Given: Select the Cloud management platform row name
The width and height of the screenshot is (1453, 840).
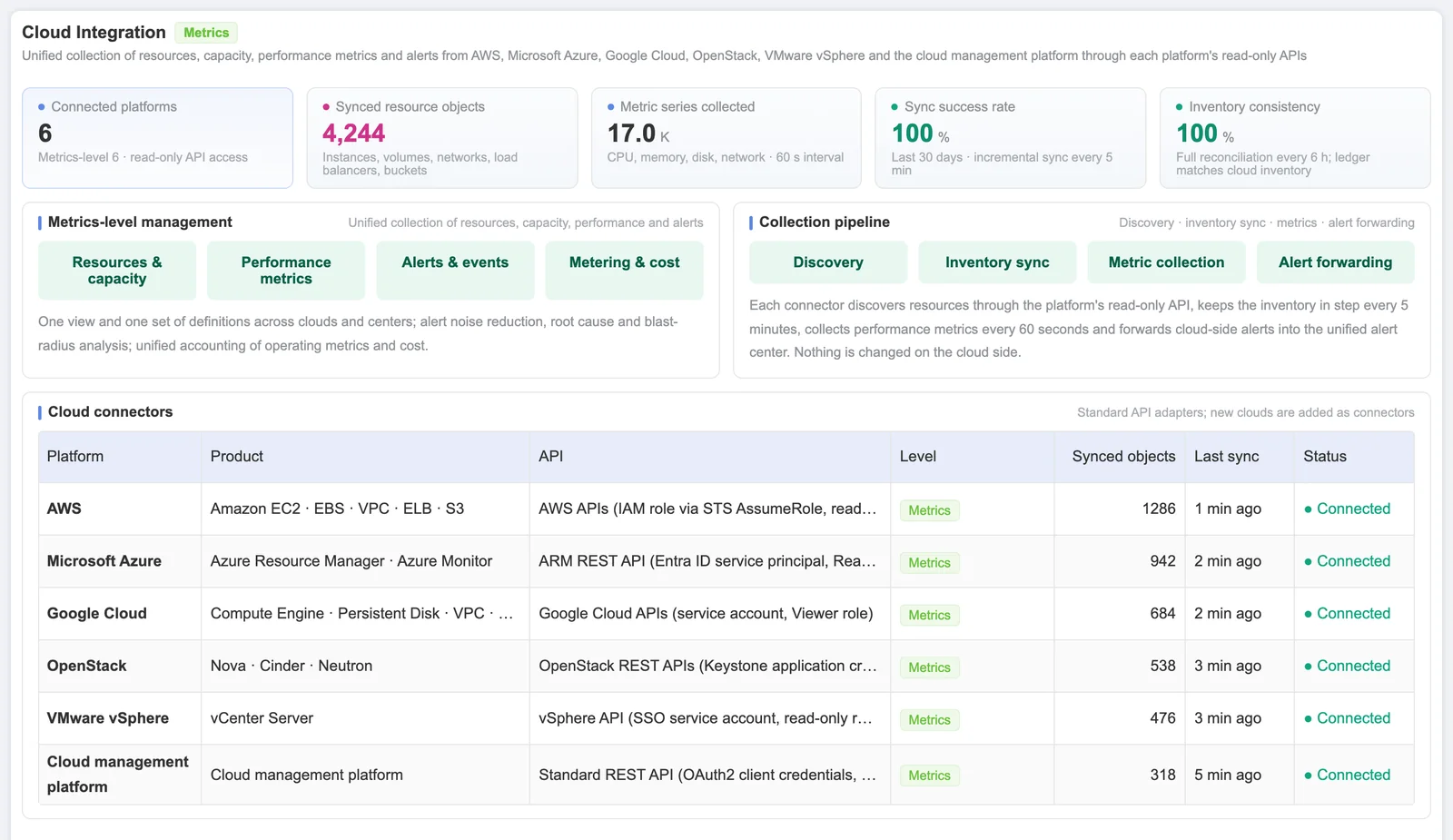Looking at the screenshot, I should point(118,775).
